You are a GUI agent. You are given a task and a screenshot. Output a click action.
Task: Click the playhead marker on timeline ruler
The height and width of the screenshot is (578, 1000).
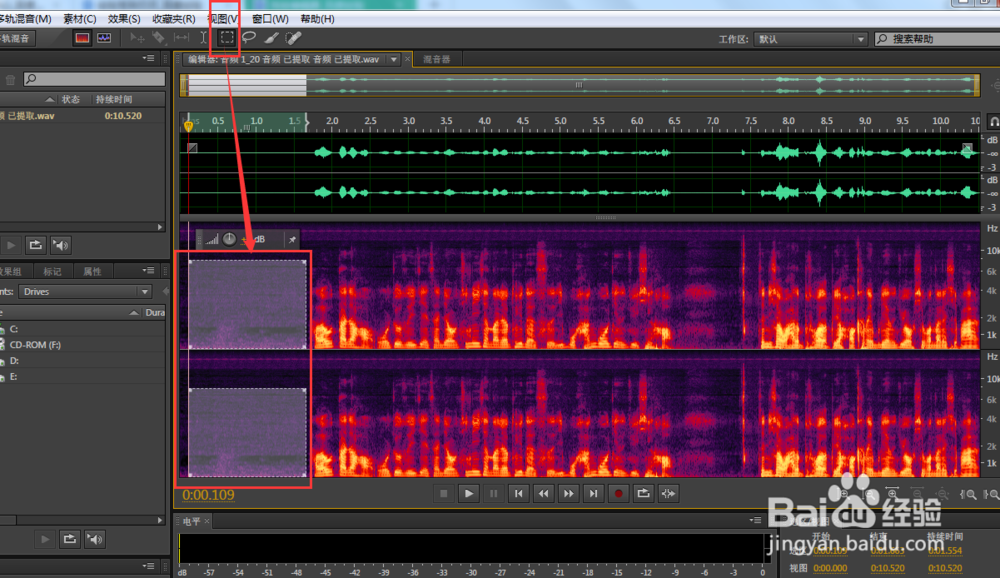tap(188, 126)
